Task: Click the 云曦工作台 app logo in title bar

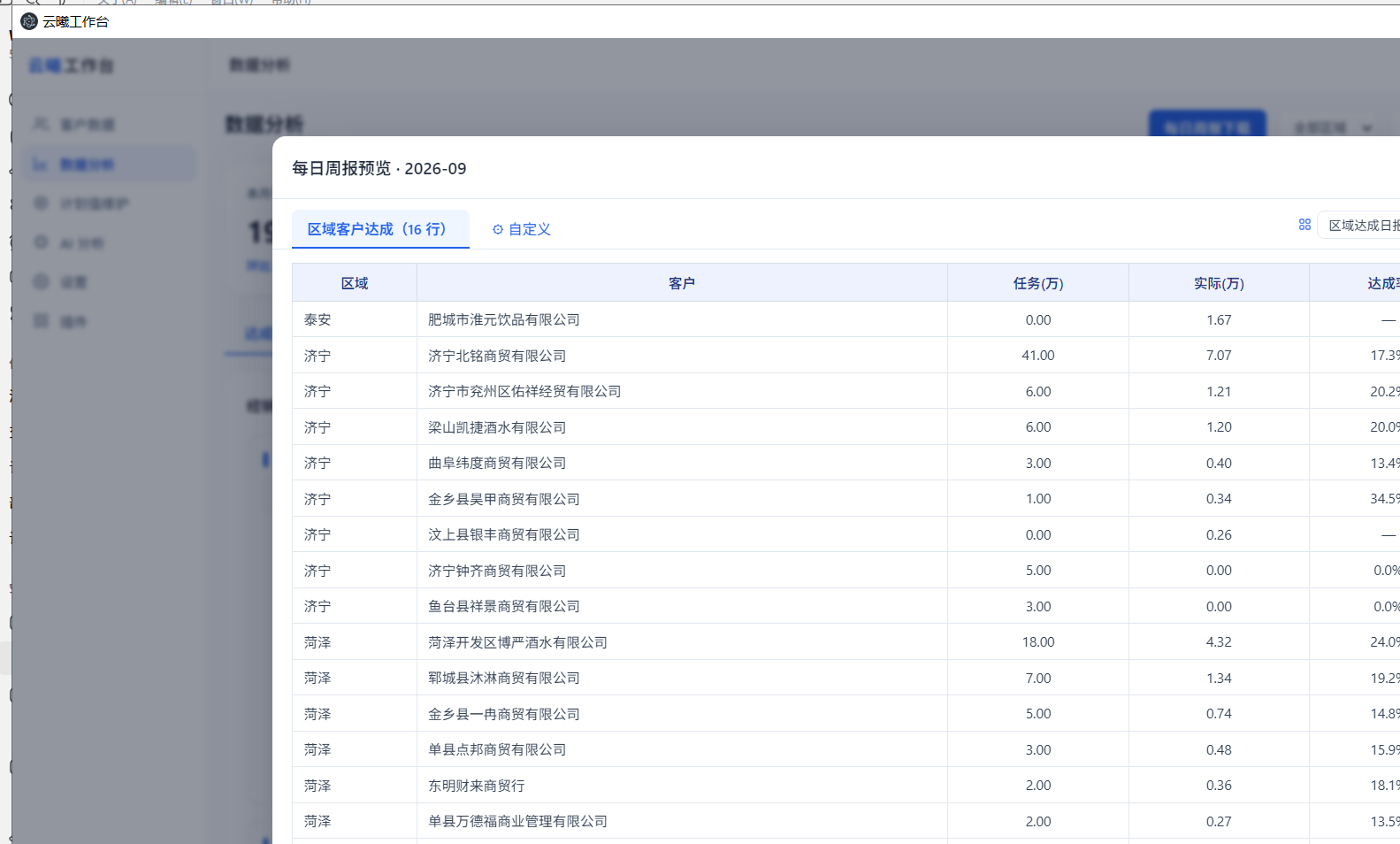Action: pos(29,21)
